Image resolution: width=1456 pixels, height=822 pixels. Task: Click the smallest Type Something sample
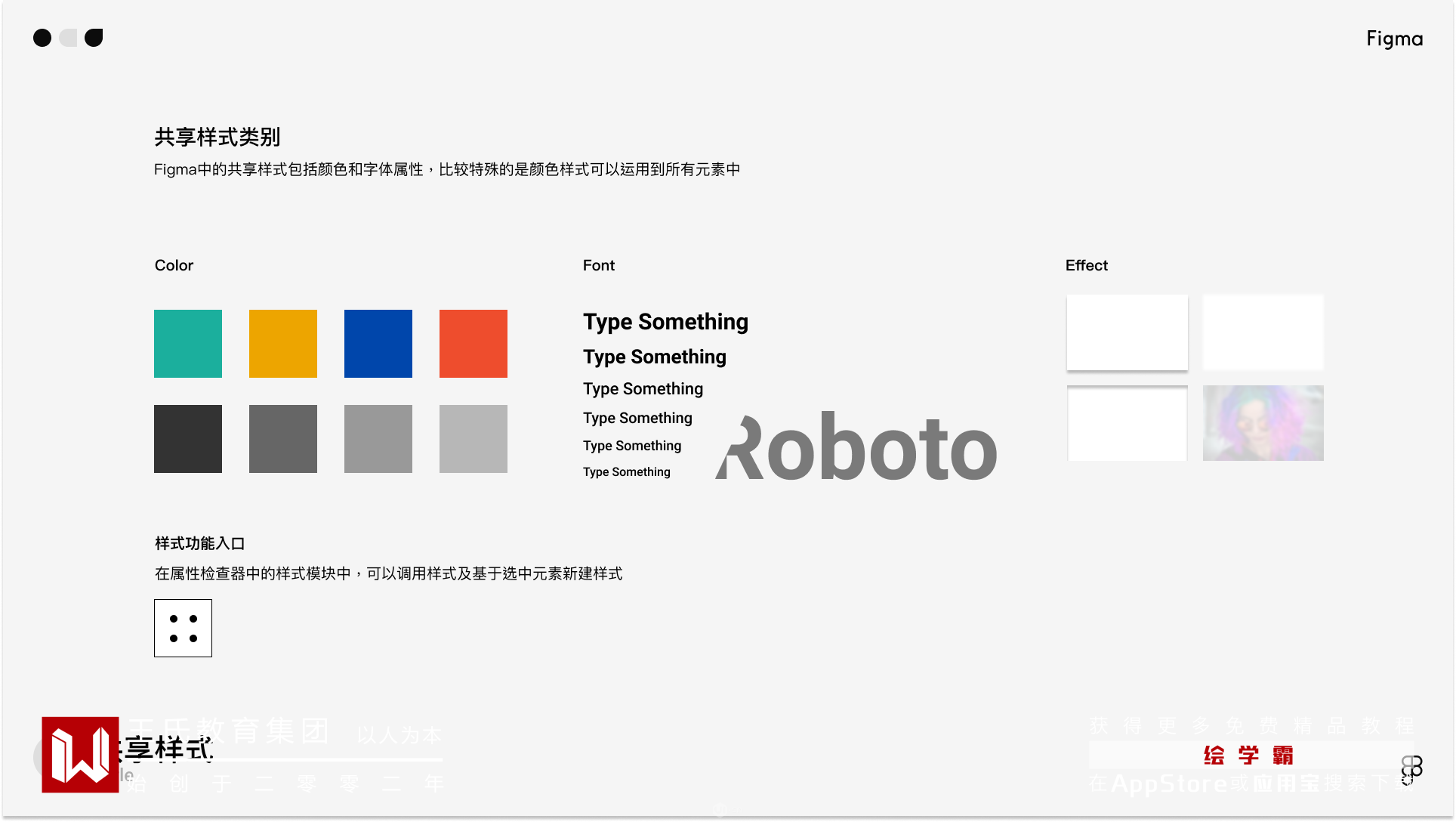626,472
